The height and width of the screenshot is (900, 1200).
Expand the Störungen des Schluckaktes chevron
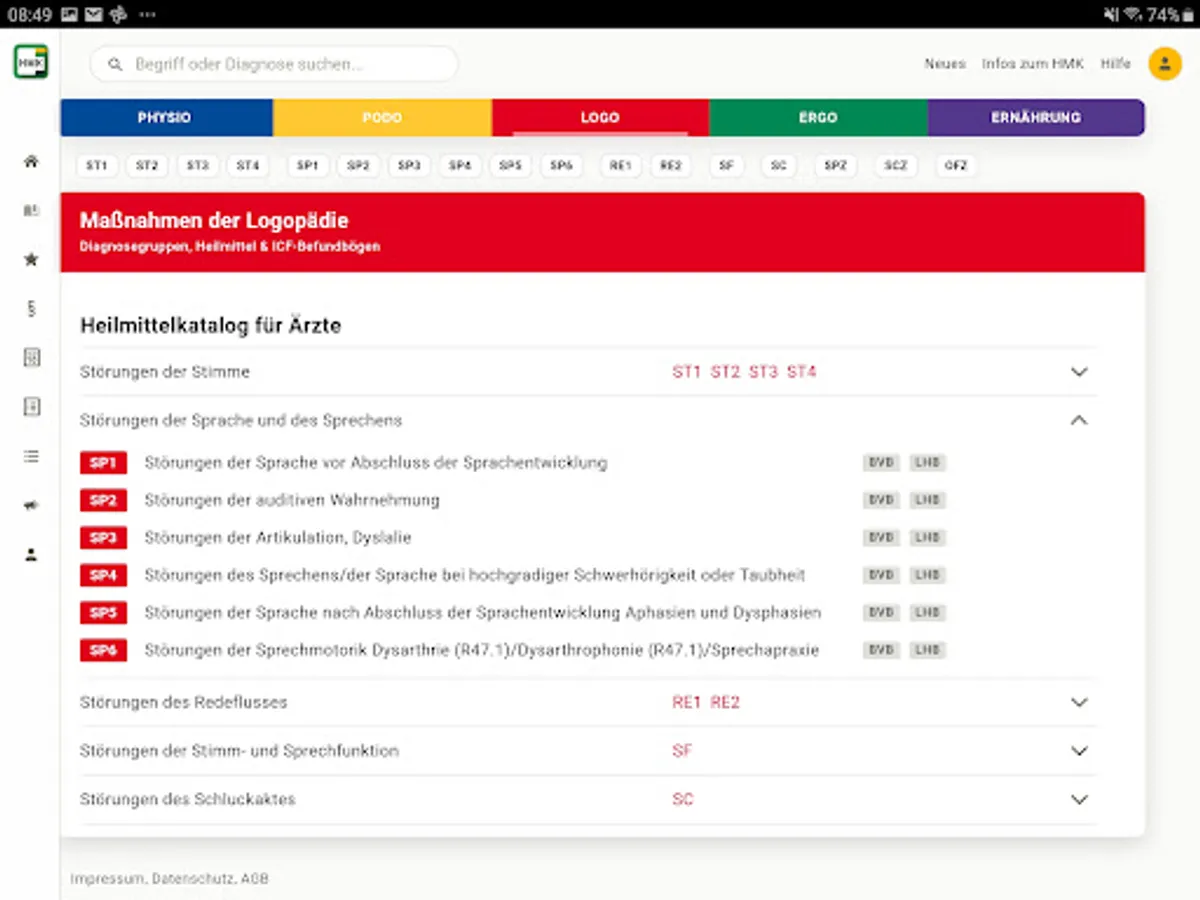coord(1078,800)
